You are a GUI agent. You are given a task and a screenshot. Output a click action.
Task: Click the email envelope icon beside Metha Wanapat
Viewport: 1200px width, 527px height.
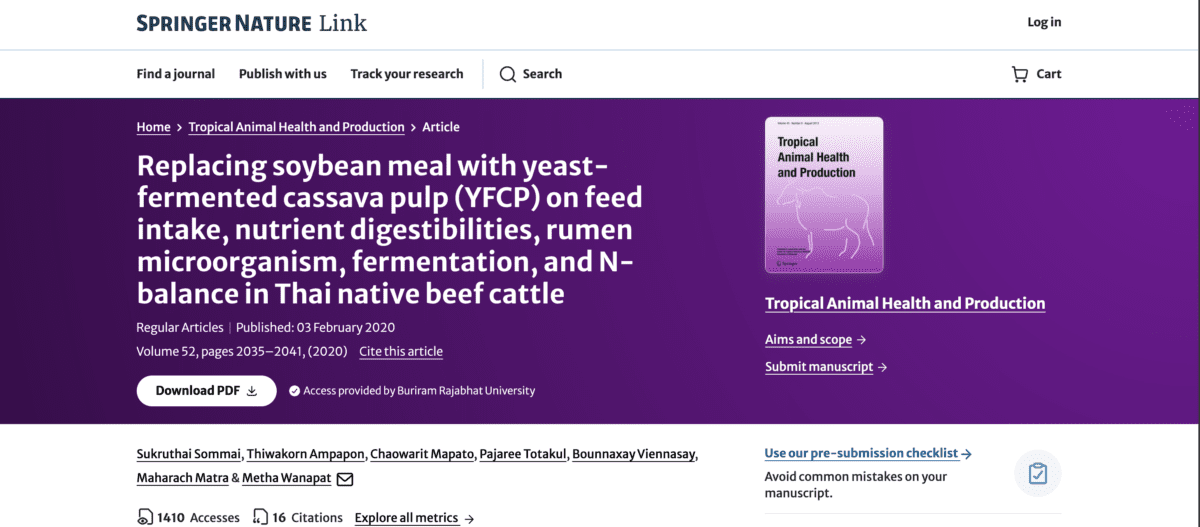345,479
